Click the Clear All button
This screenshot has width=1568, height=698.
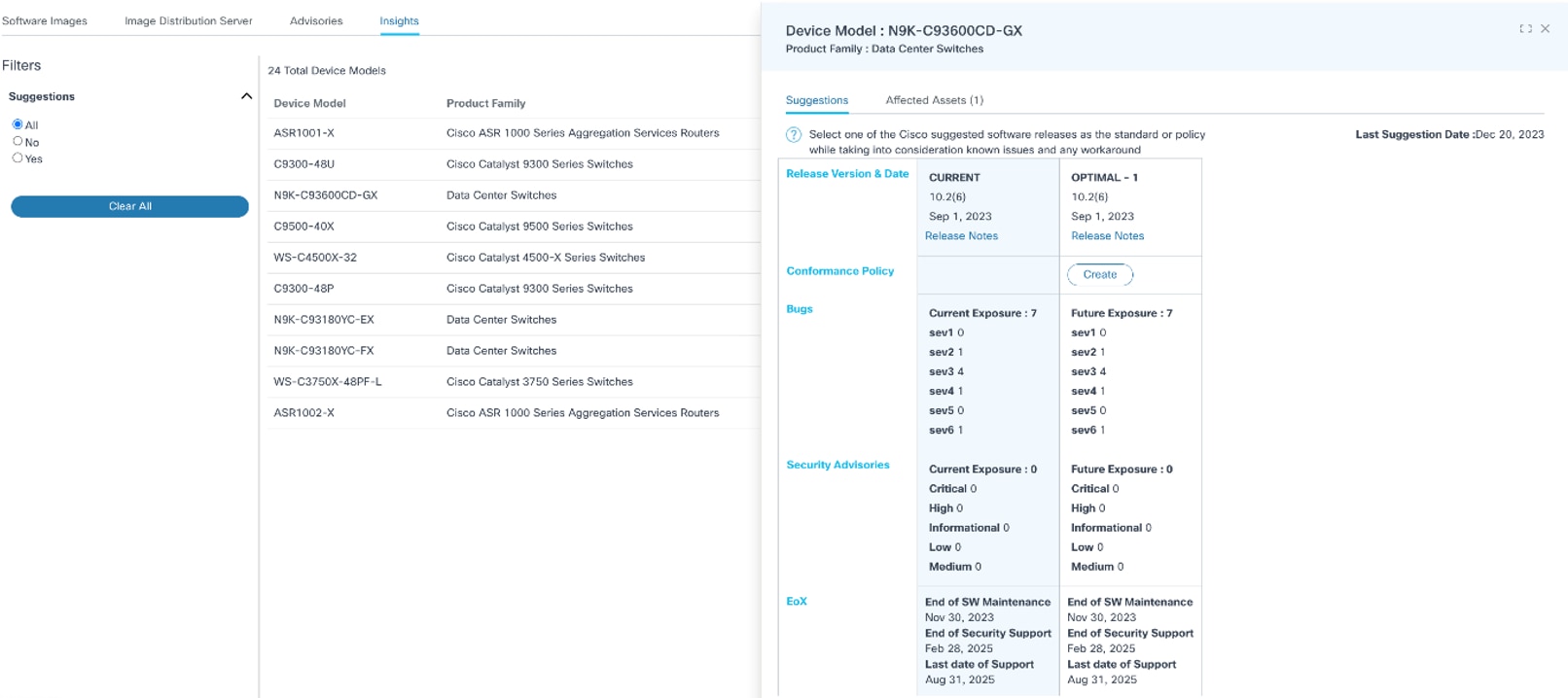pos(129,206)
